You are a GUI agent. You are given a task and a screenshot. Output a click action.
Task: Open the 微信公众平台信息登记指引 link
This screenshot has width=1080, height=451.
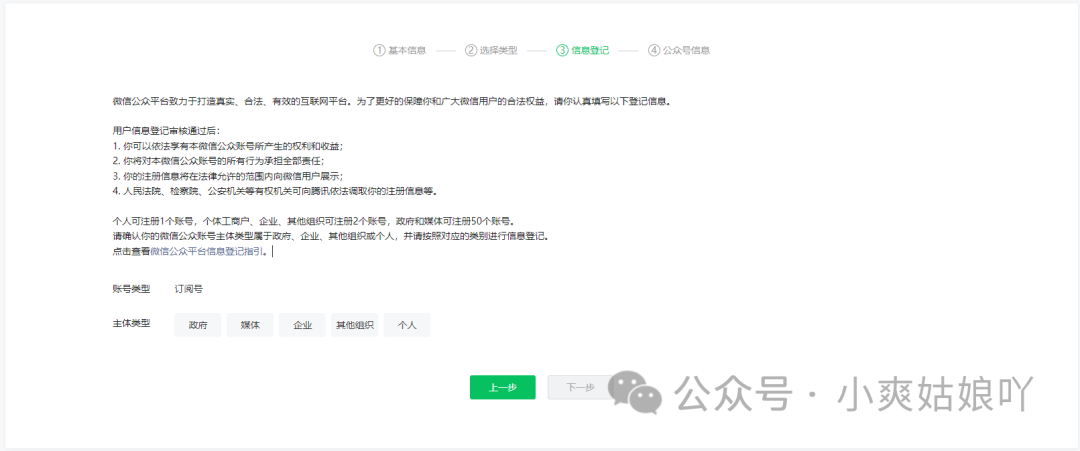[x=205, y=252]
